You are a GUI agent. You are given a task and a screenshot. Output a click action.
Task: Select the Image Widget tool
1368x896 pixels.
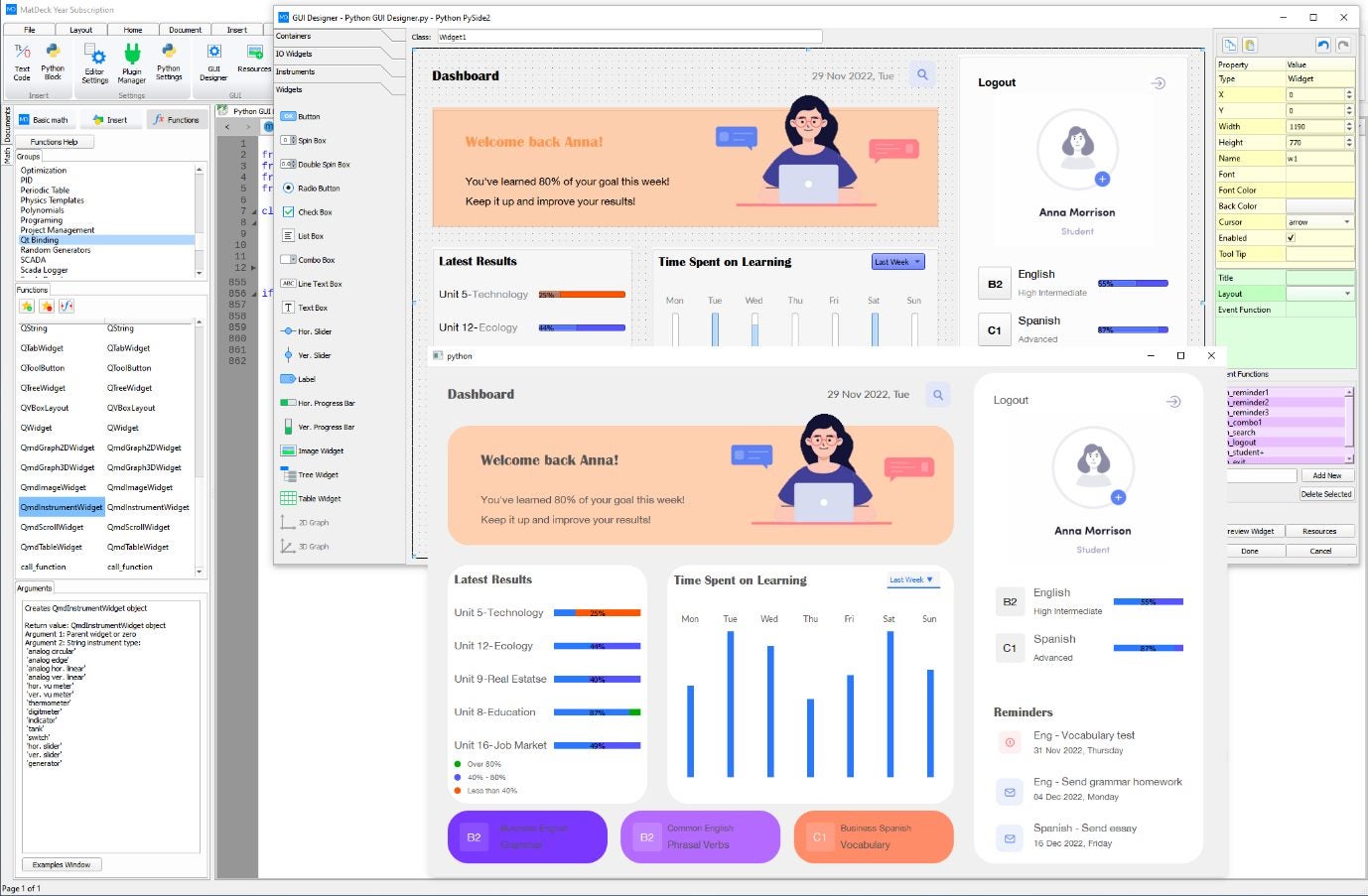311,450
